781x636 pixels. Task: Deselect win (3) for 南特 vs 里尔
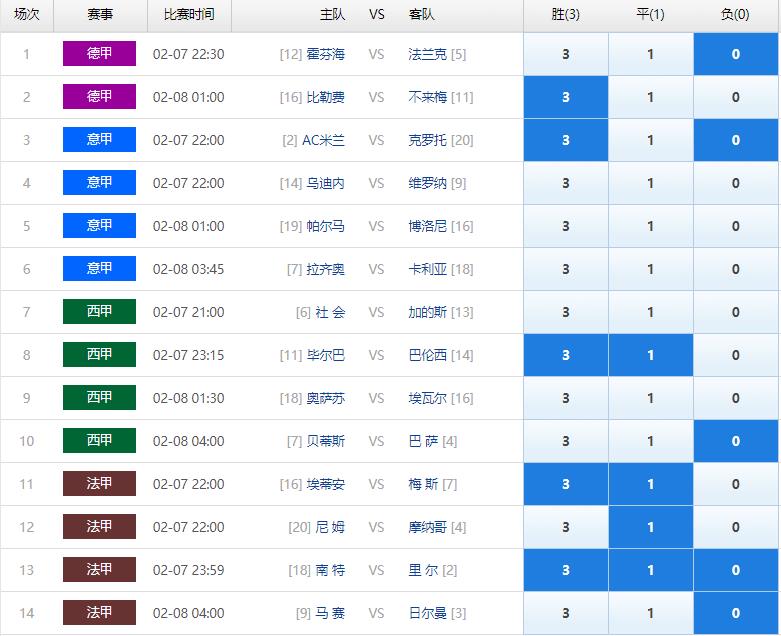[x=566, y=570]
